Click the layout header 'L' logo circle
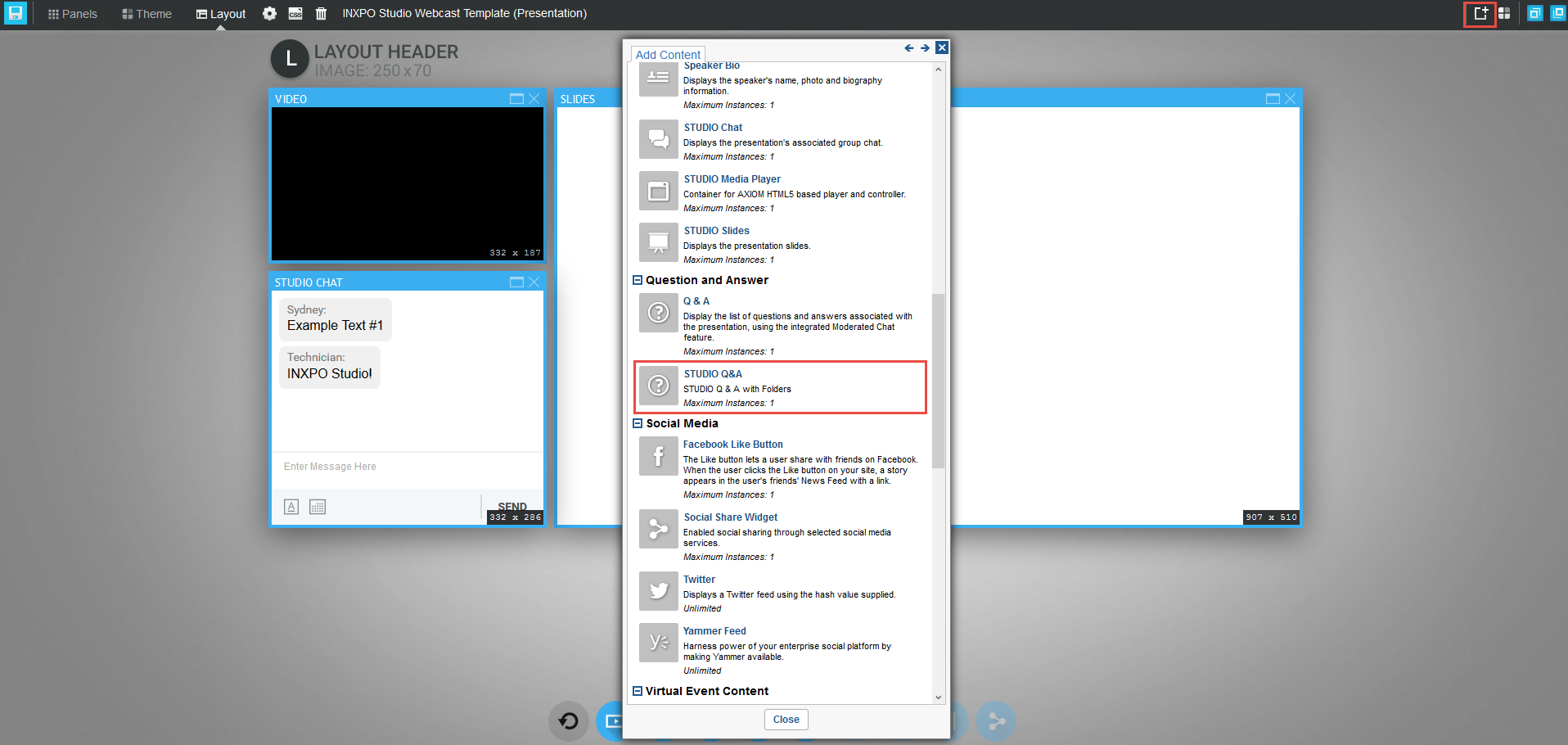The height and width of the screenshot is (745, 1568). pos(290,60)
